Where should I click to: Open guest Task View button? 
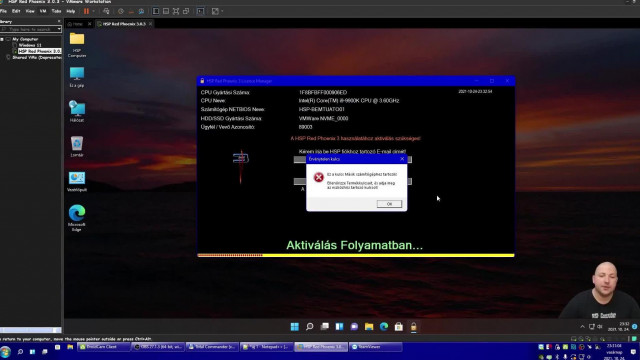(324, 327)
